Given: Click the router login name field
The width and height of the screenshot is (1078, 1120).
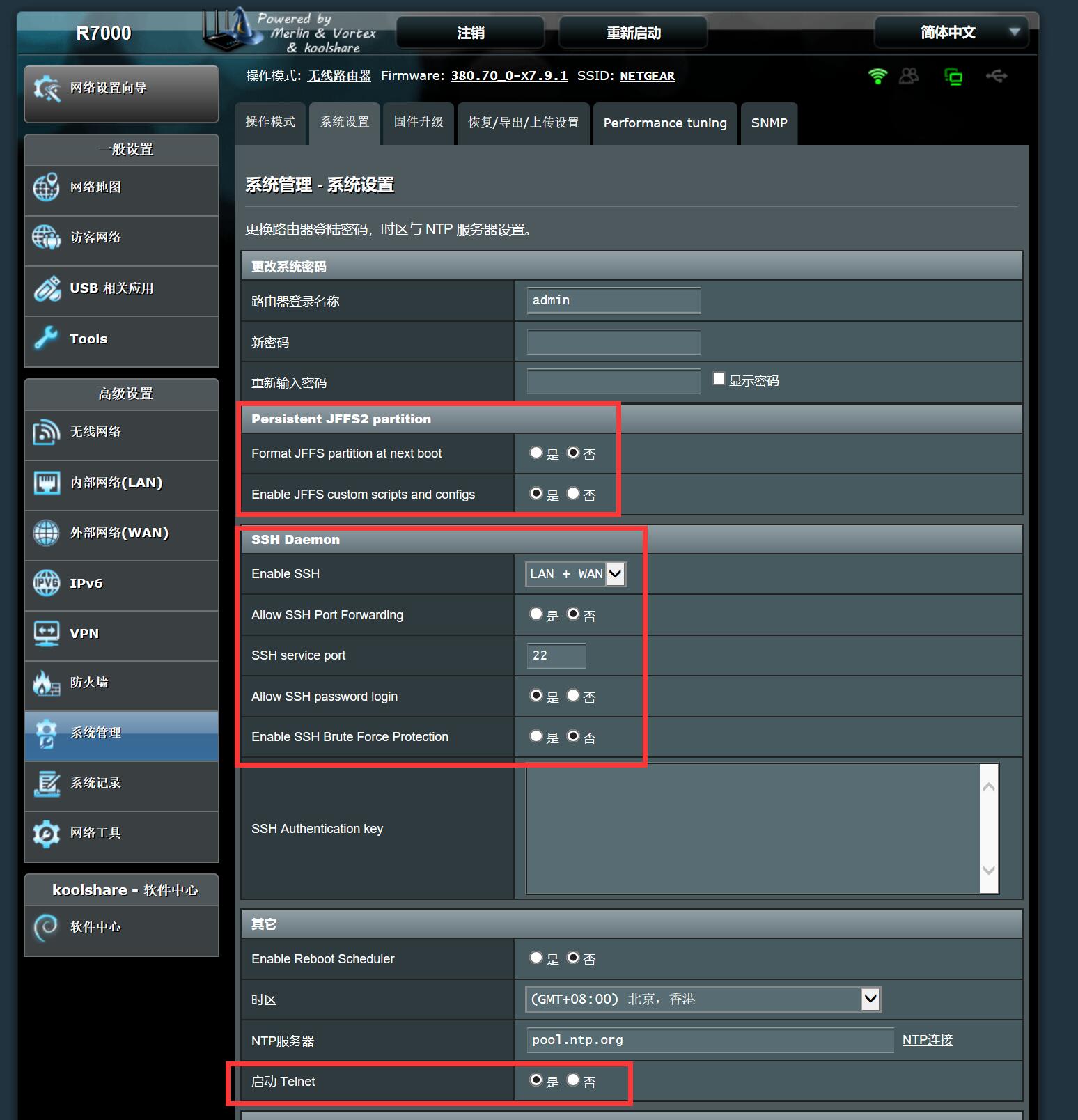Looking at the screenshot, I should (x=614, y=300).
